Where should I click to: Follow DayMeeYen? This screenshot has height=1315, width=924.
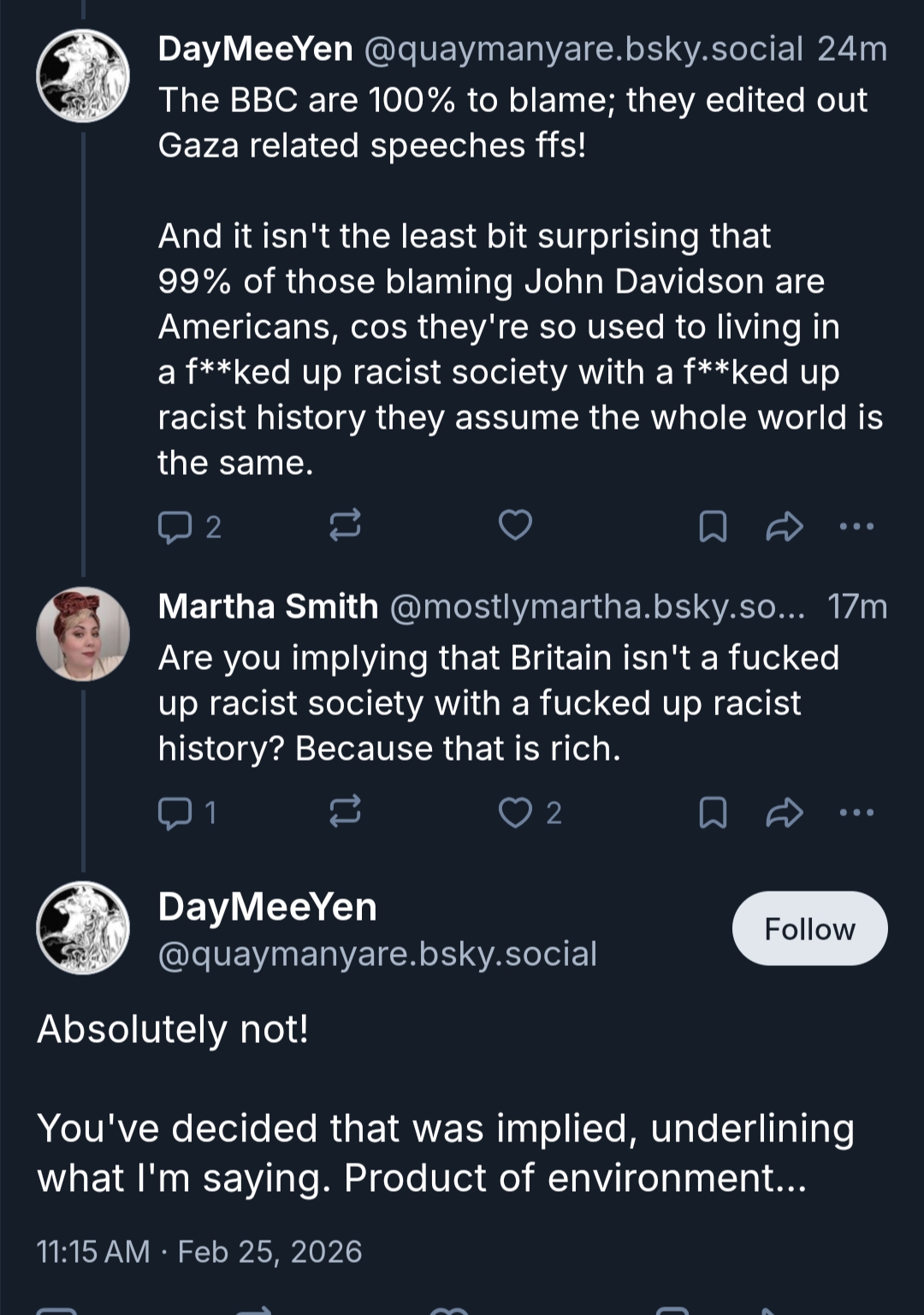809,928
